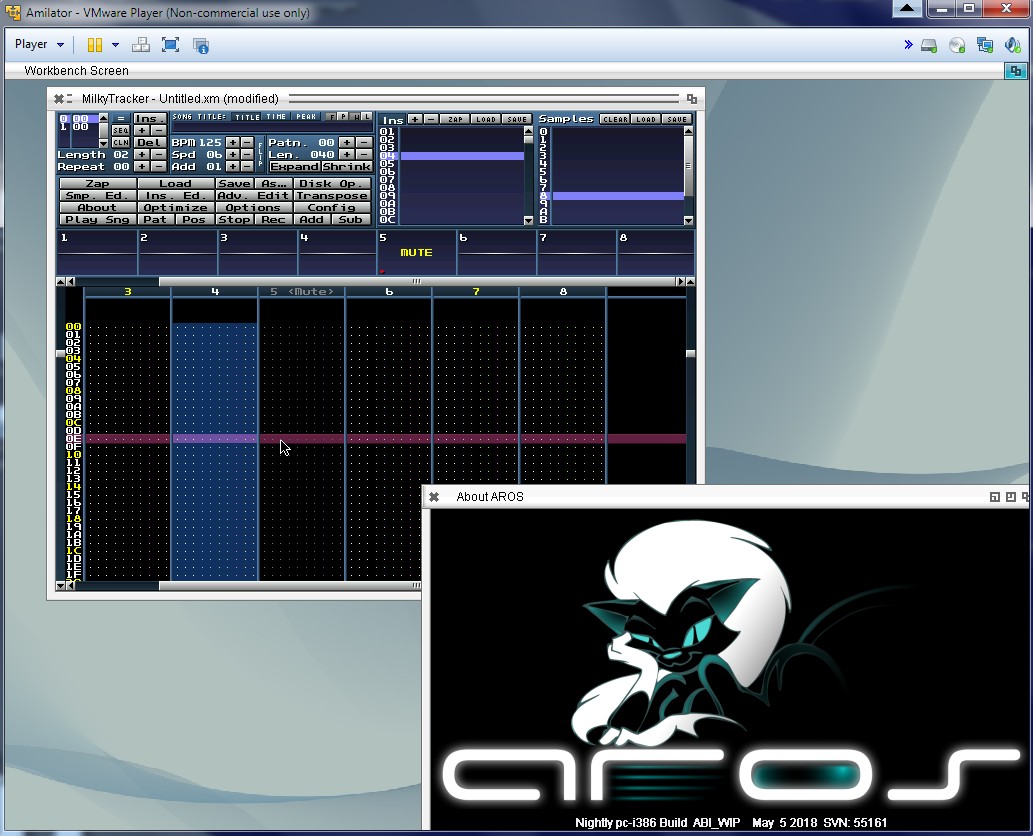Switch song display to the Peak tab

point(306,117)
